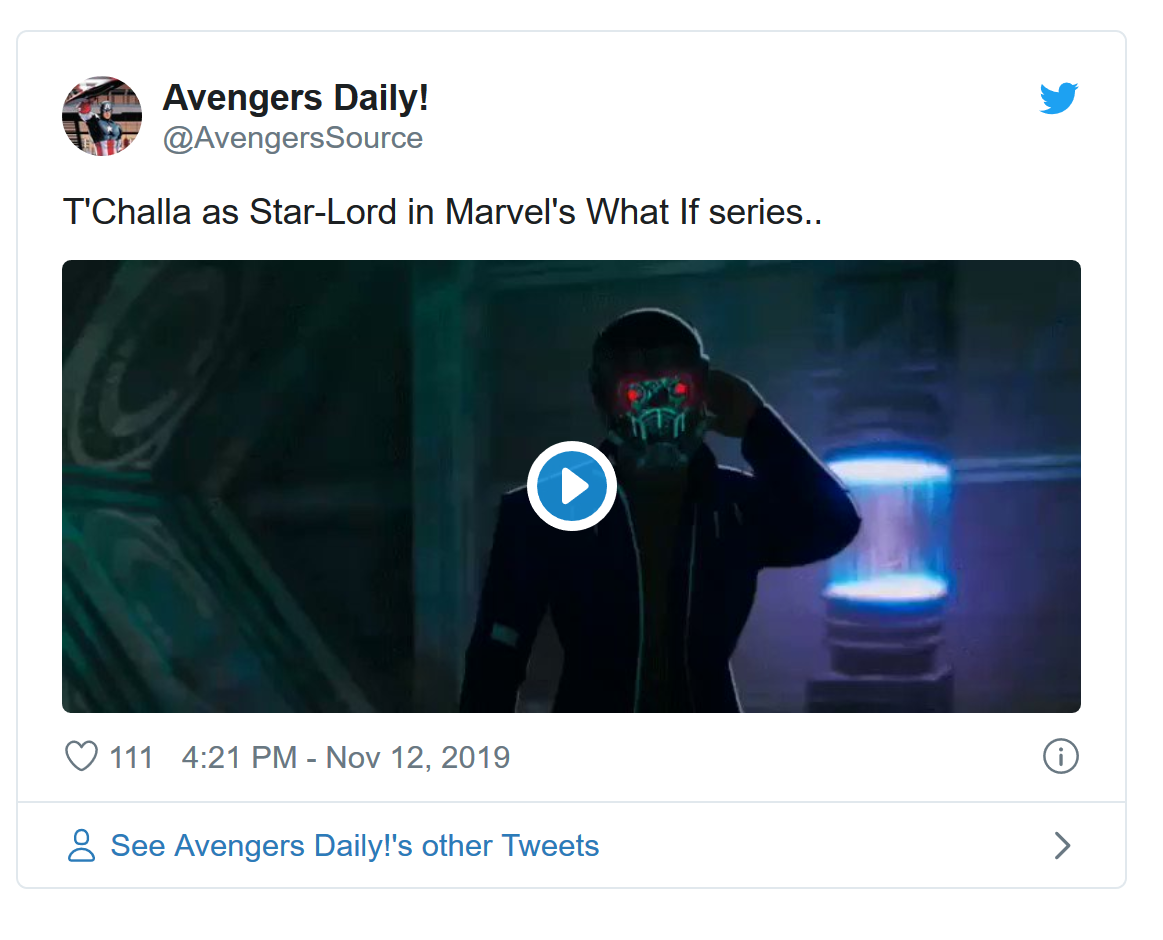Click the 4:21 PM time text
Viewport: 1163px width, 940px height.
239,757
